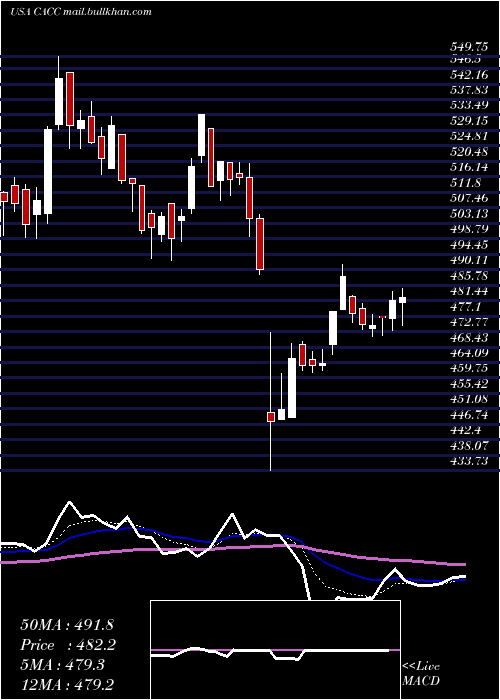
Task: Click the 537.83 price label
Action: (x=468, y=90)
